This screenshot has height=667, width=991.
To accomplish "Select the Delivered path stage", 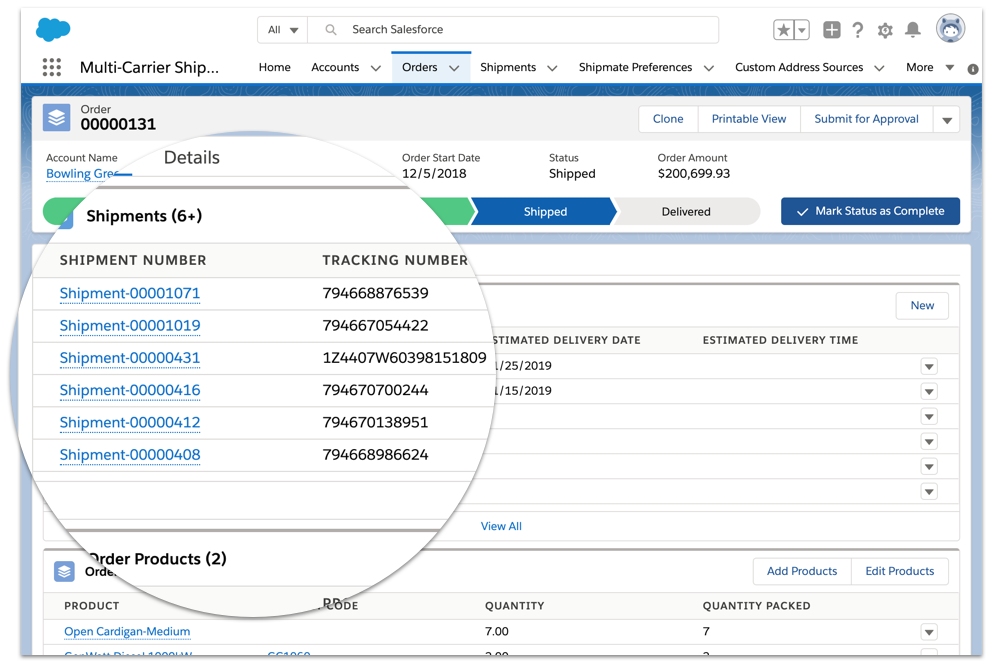I will 686,212.
